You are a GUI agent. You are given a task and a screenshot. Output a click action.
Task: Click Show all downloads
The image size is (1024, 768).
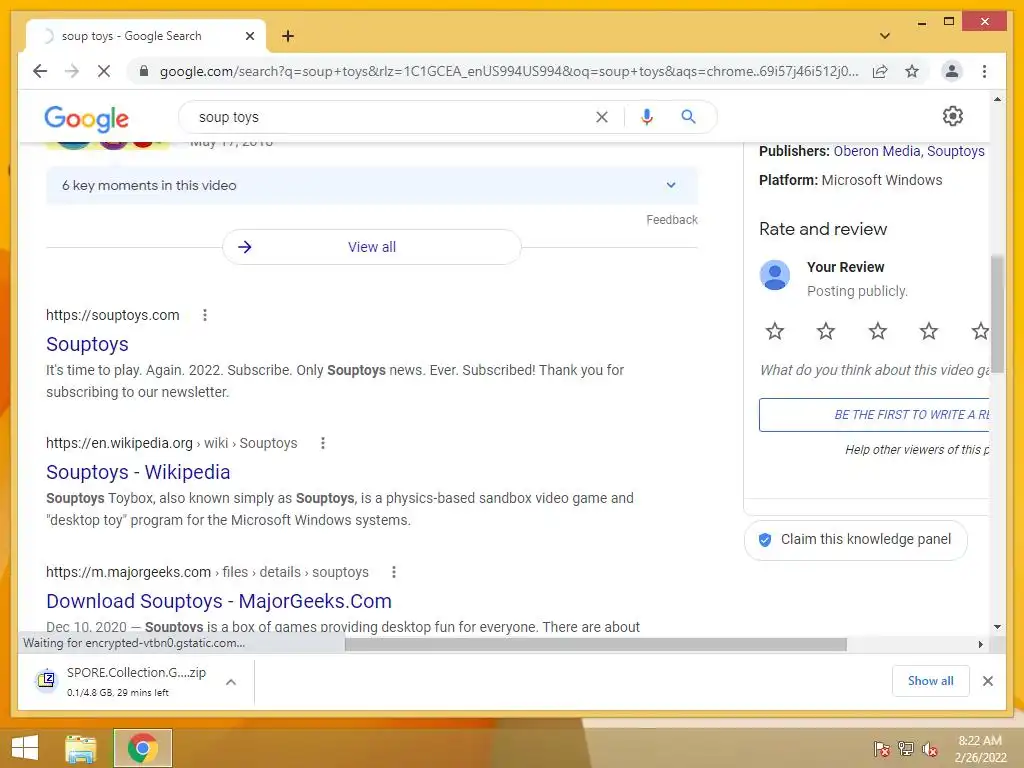point(930,680)
